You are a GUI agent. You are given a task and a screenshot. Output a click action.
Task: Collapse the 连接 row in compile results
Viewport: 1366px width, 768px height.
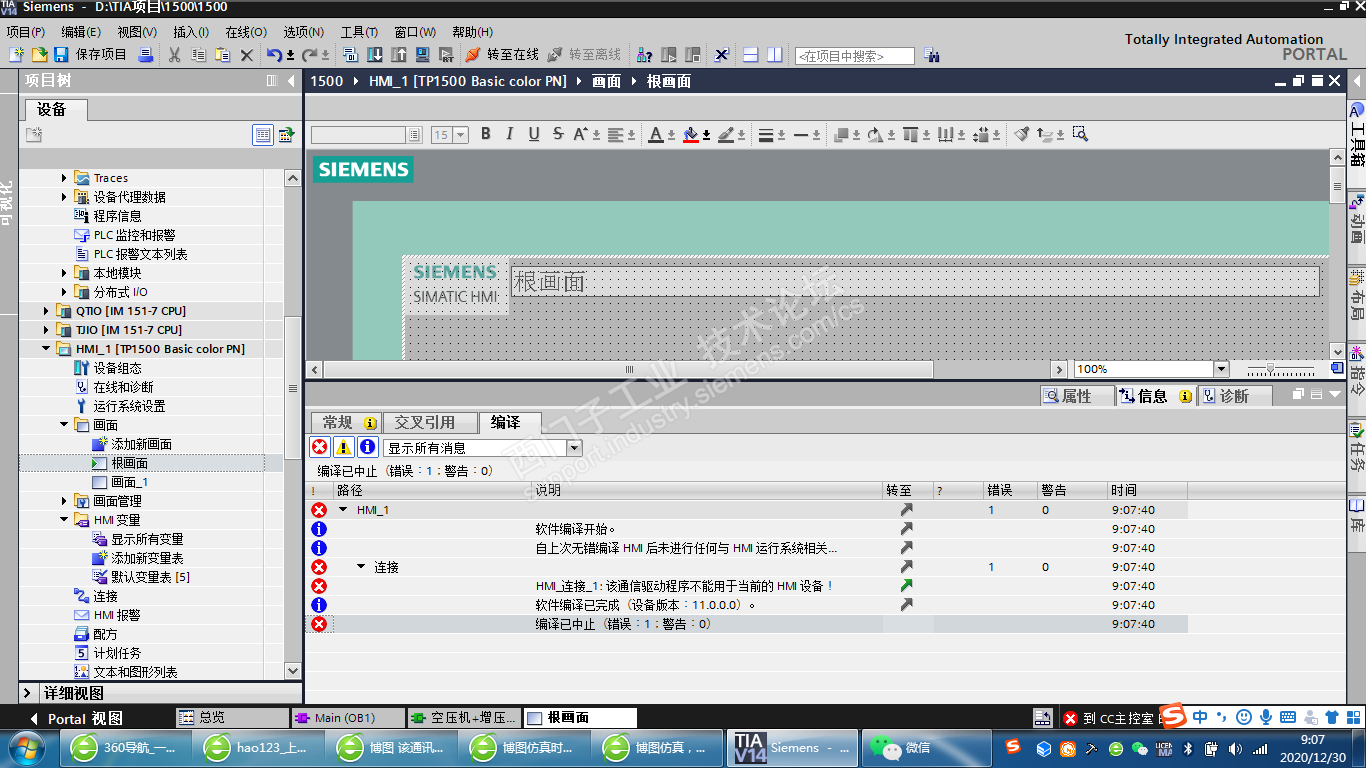point(362,567)
